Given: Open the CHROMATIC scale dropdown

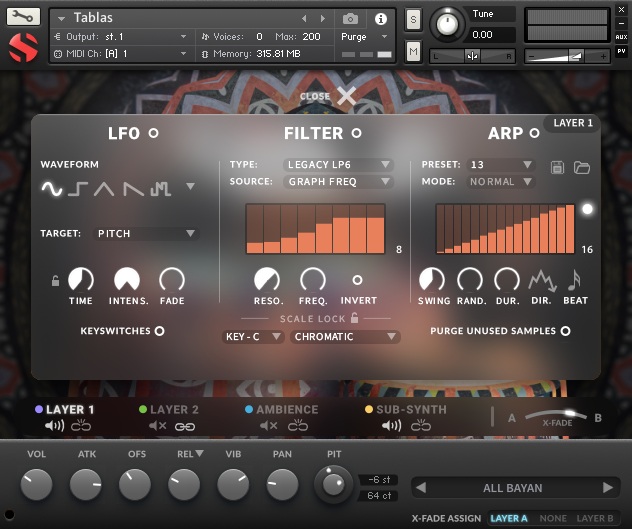Looking at the screenshot, I should [345, 337].
